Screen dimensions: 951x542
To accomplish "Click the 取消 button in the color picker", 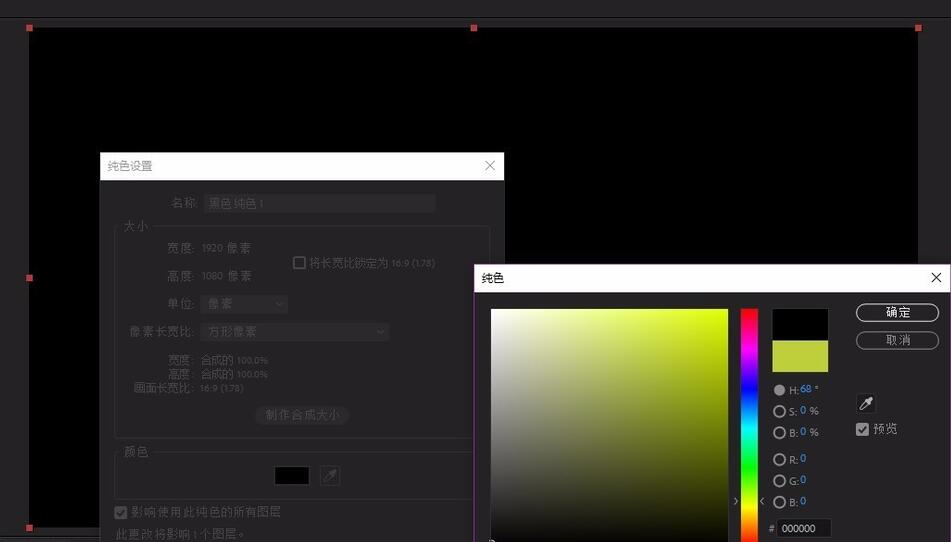I will coord(897,340).
